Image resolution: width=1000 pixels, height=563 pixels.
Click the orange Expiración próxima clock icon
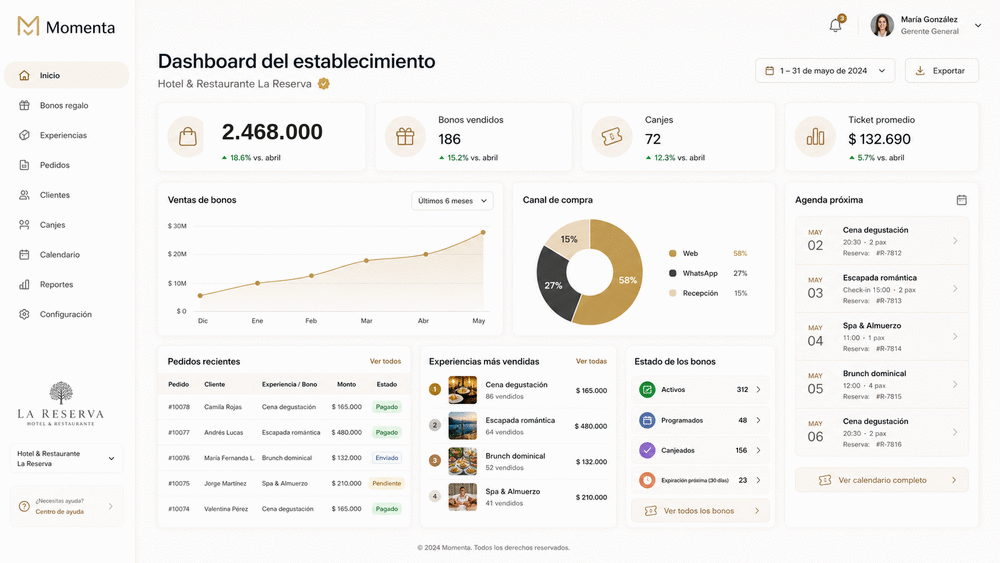click(x=647, y=480)
